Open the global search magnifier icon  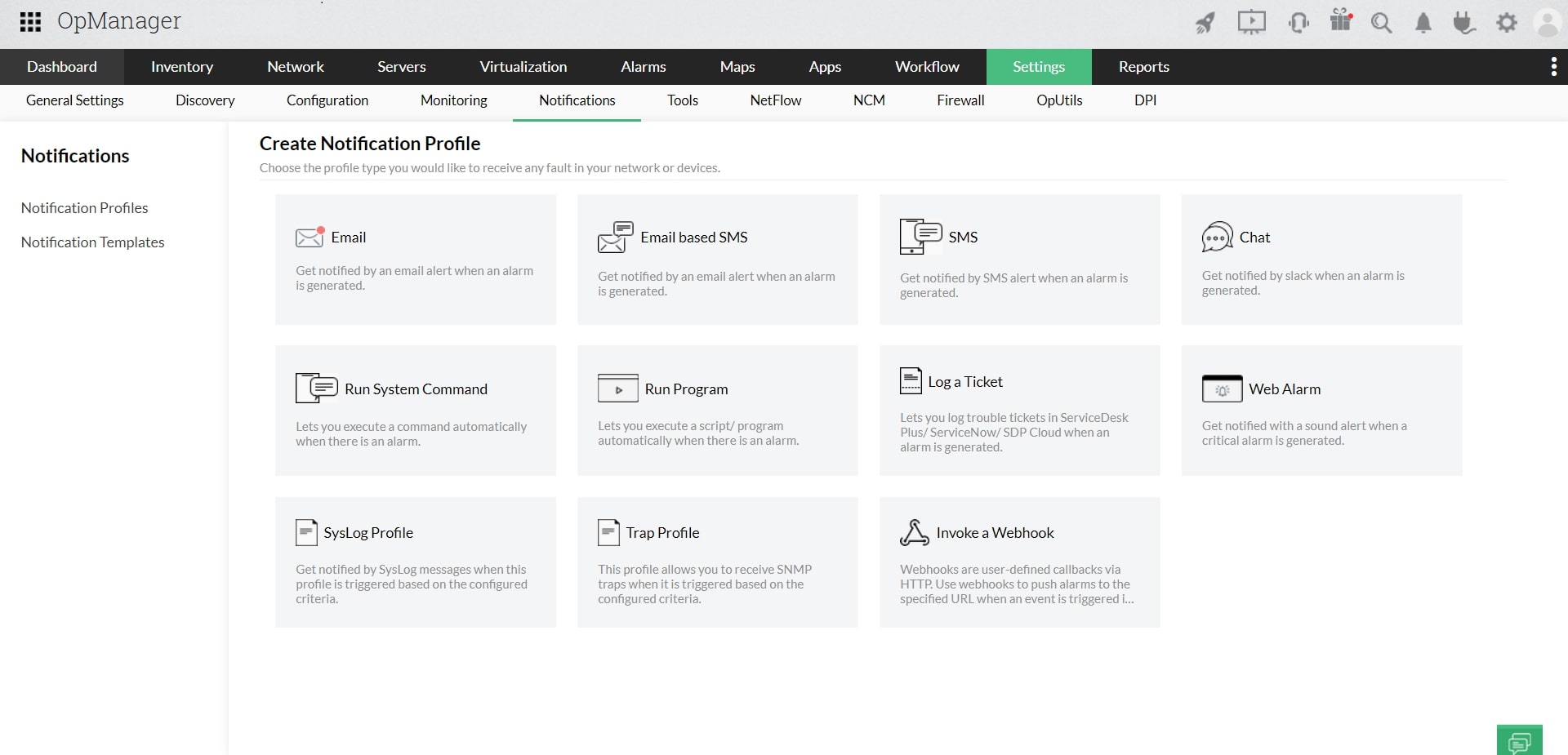tap(1382, 23)
